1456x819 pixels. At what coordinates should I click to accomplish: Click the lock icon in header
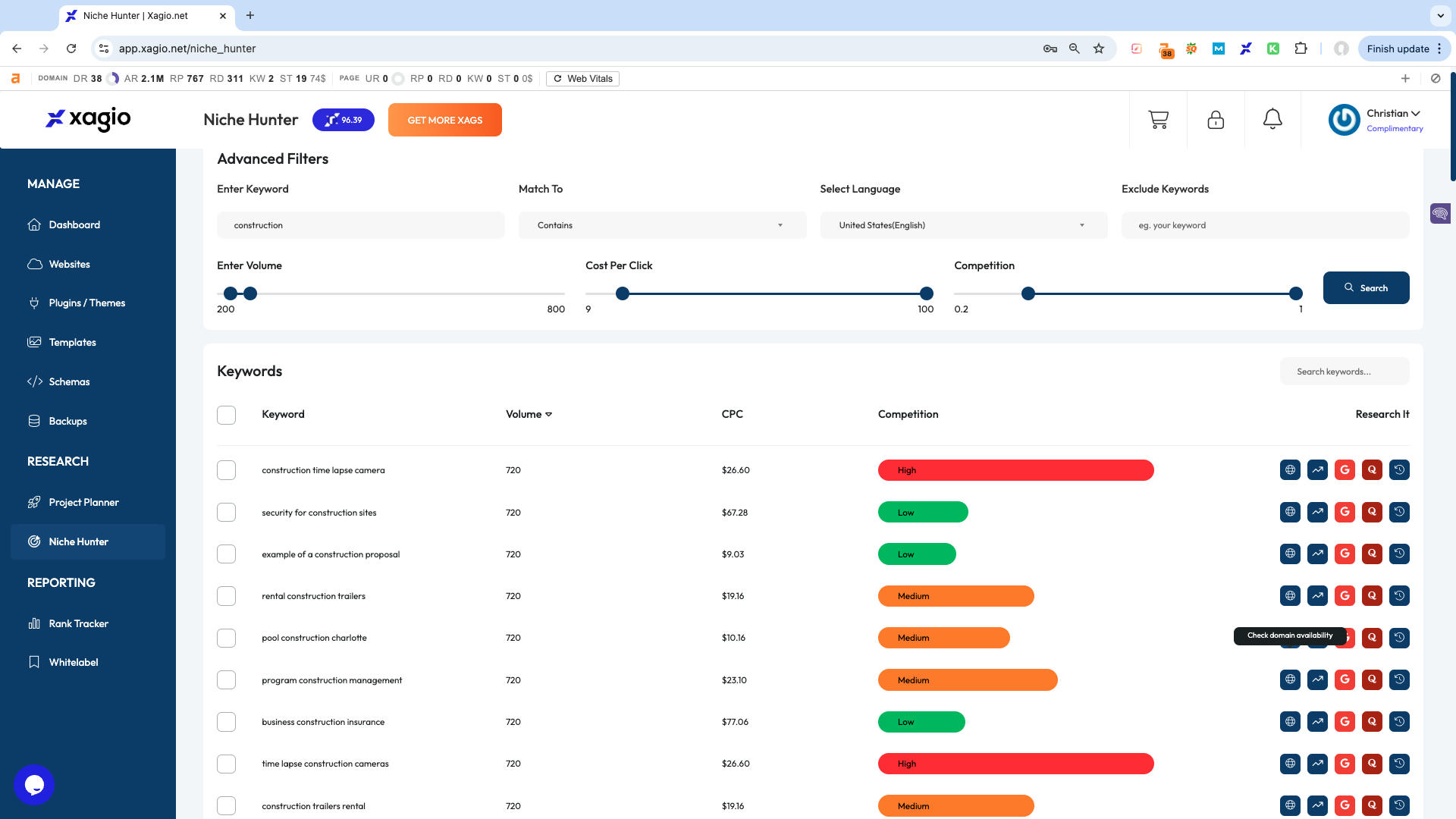click(1216, 120)
